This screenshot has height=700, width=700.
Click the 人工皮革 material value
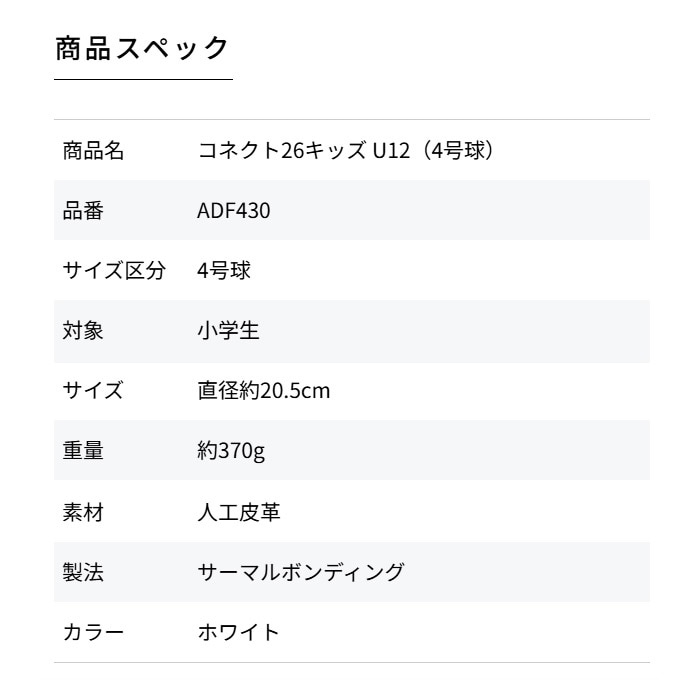[x=239, y=513]
